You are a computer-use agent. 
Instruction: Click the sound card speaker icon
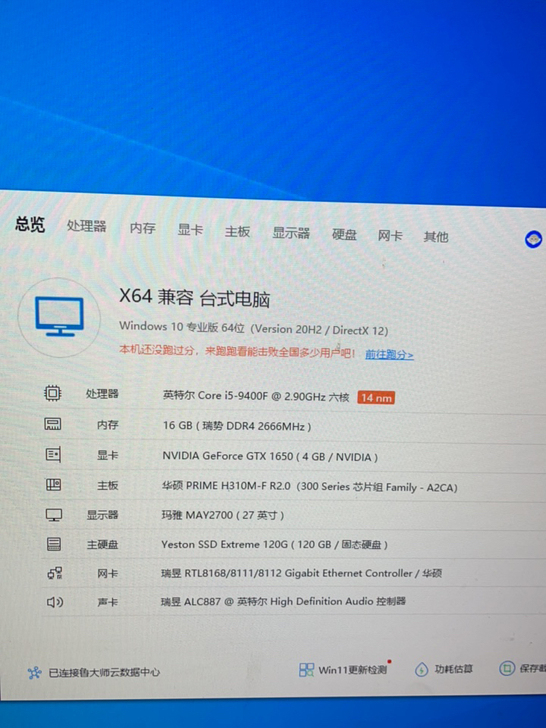point(55,602)
